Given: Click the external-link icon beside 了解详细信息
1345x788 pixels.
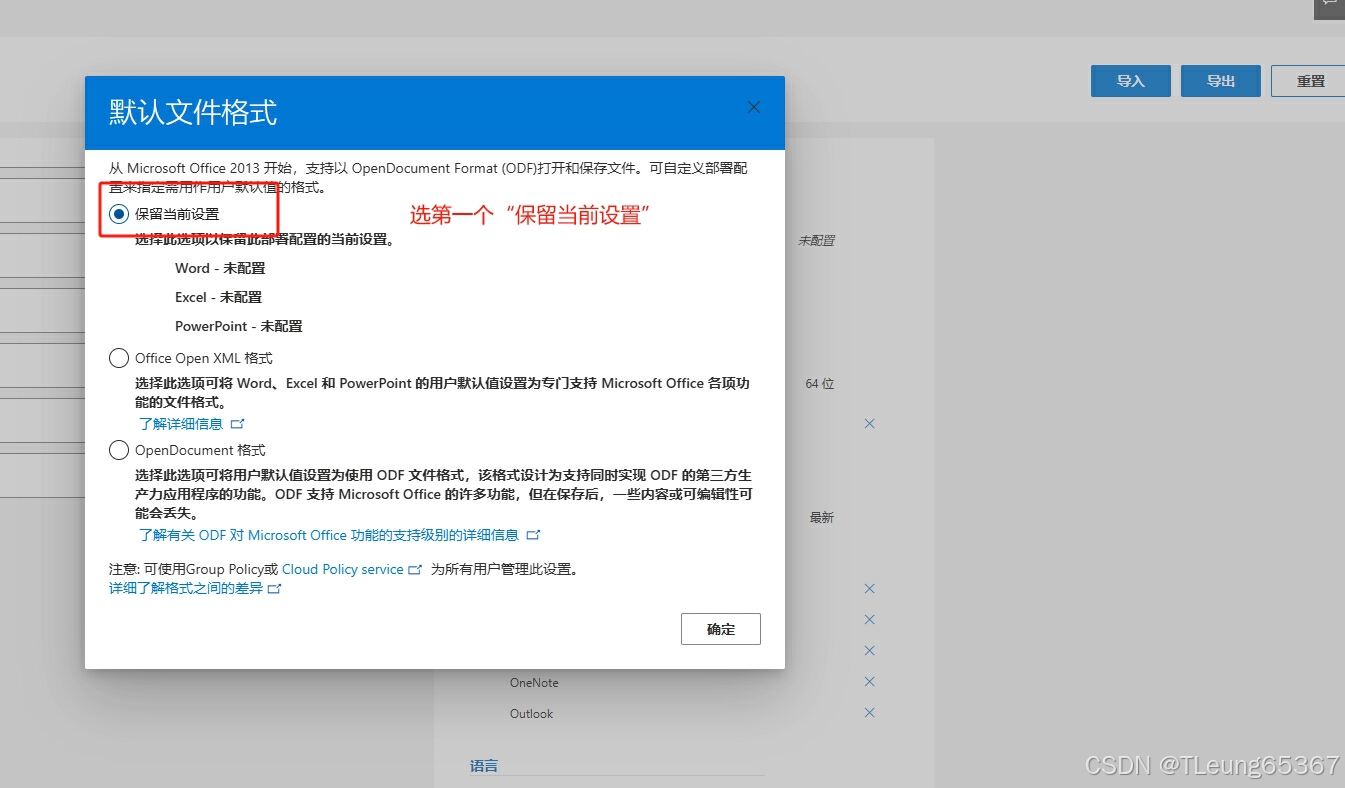Looking at the screenshot, I should coord(238,424).
